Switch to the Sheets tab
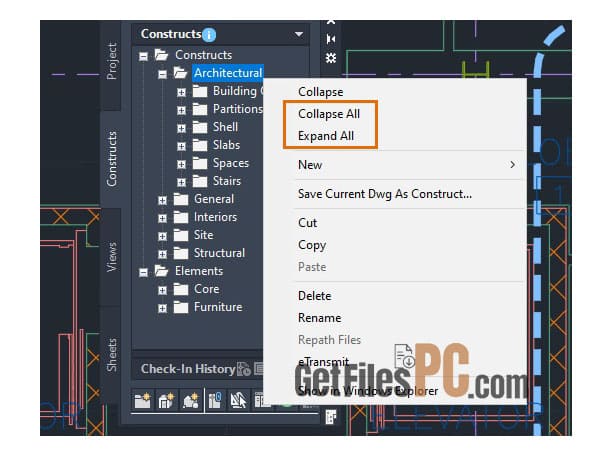Viewport: 610px width, 454px height. 111,355
